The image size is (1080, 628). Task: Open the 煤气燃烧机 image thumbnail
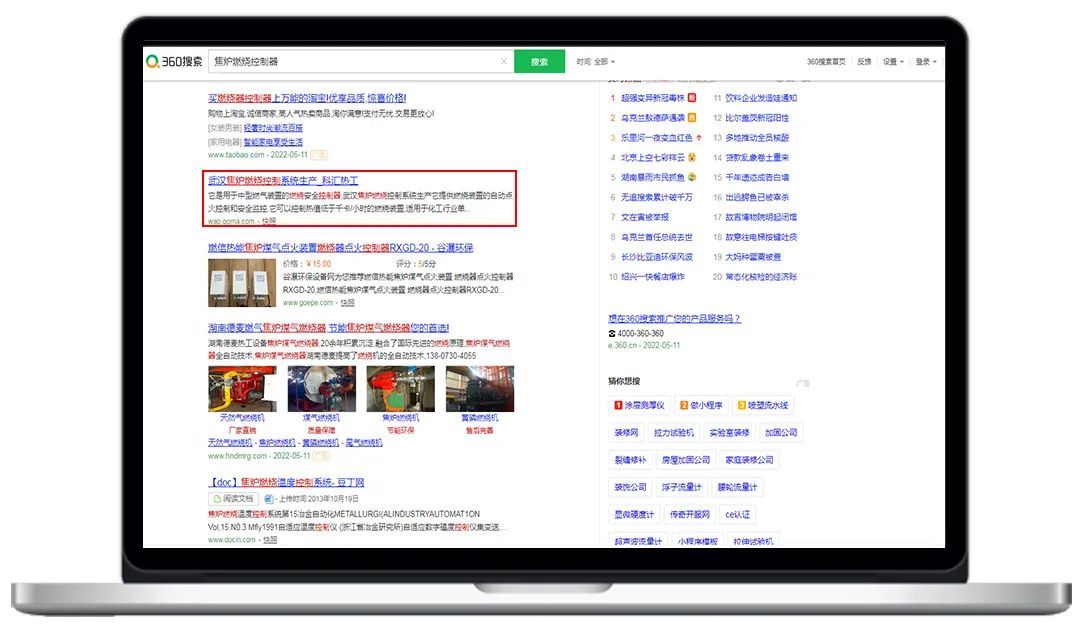[321, 388]
